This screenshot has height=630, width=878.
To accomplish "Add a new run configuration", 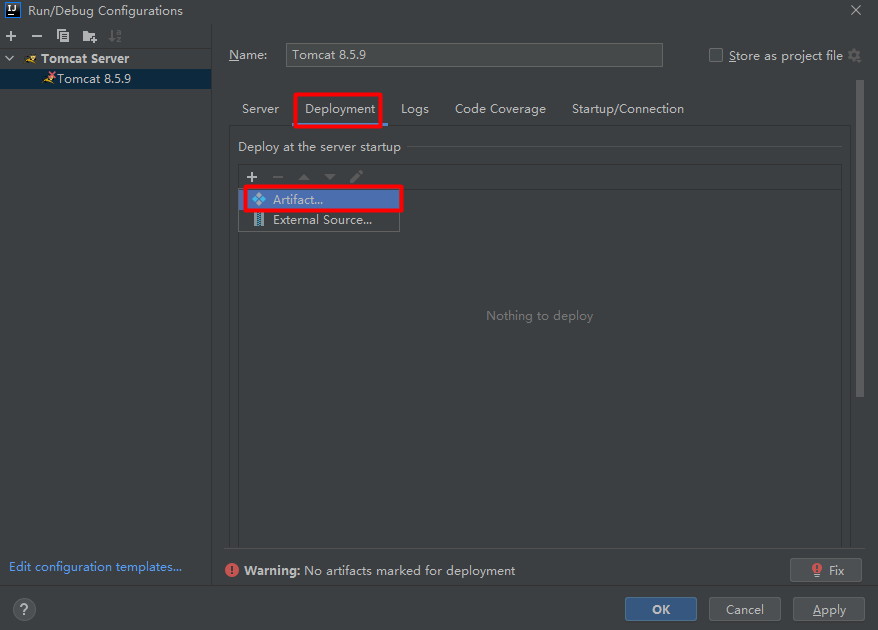I will [x=11, y=36].
